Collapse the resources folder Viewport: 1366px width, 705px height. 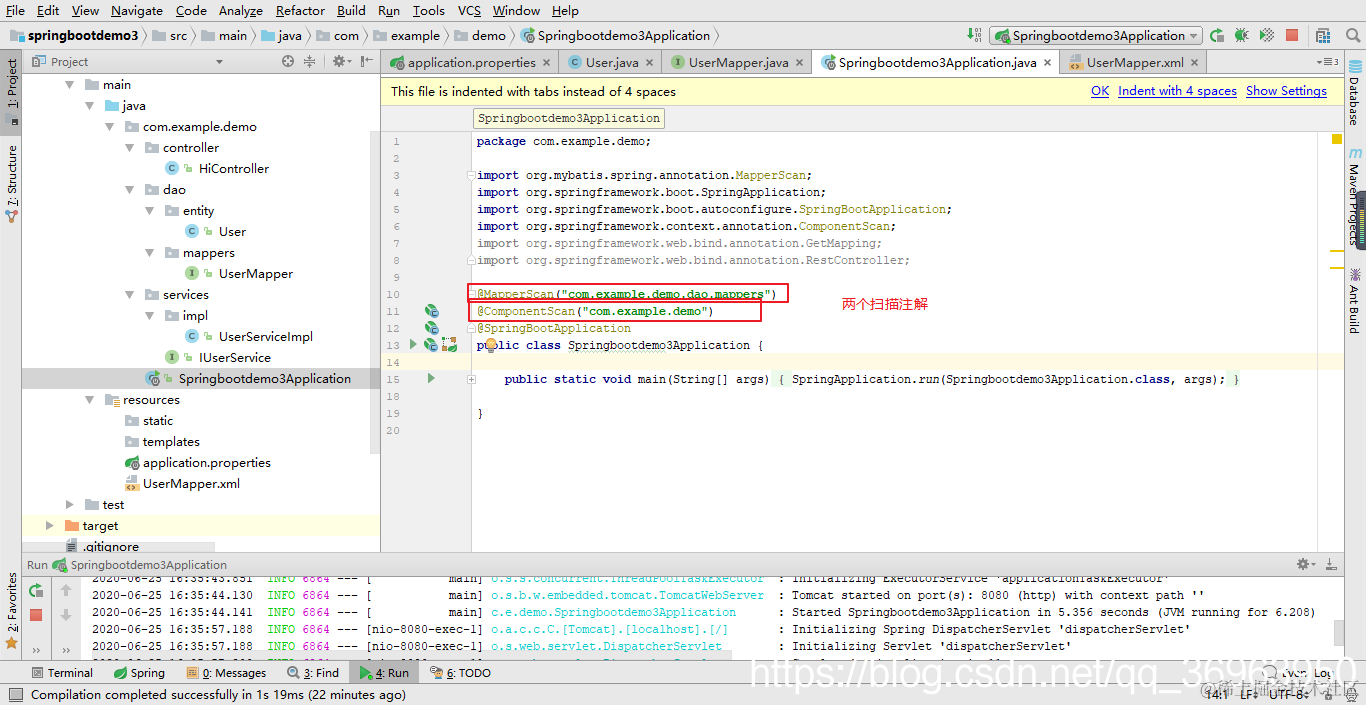[91, 400]
